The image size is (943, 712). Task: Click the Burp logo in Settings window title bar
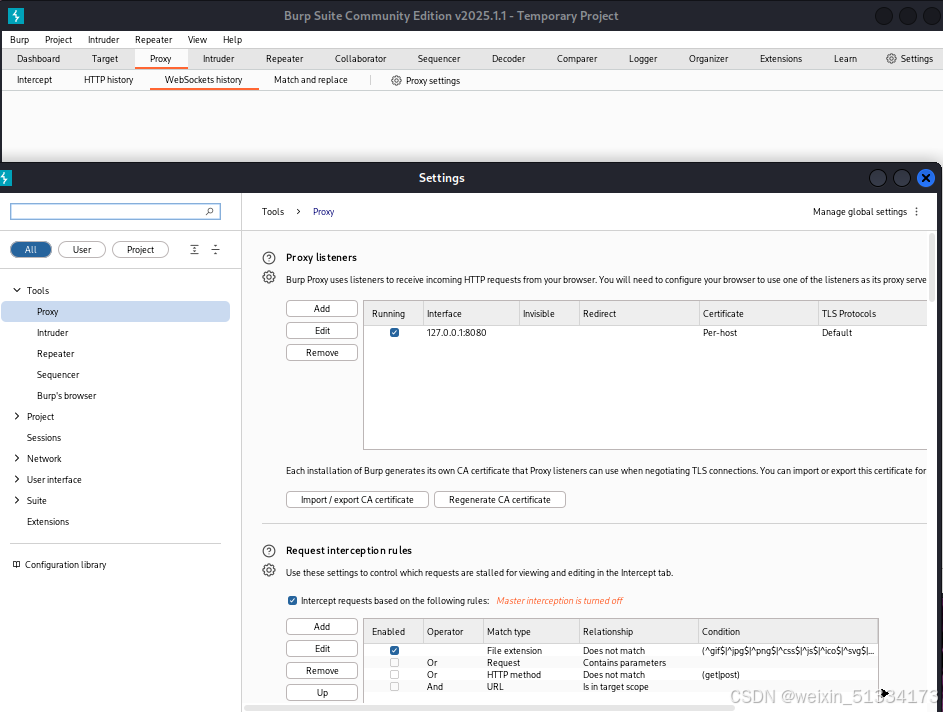tap(5, 178)
